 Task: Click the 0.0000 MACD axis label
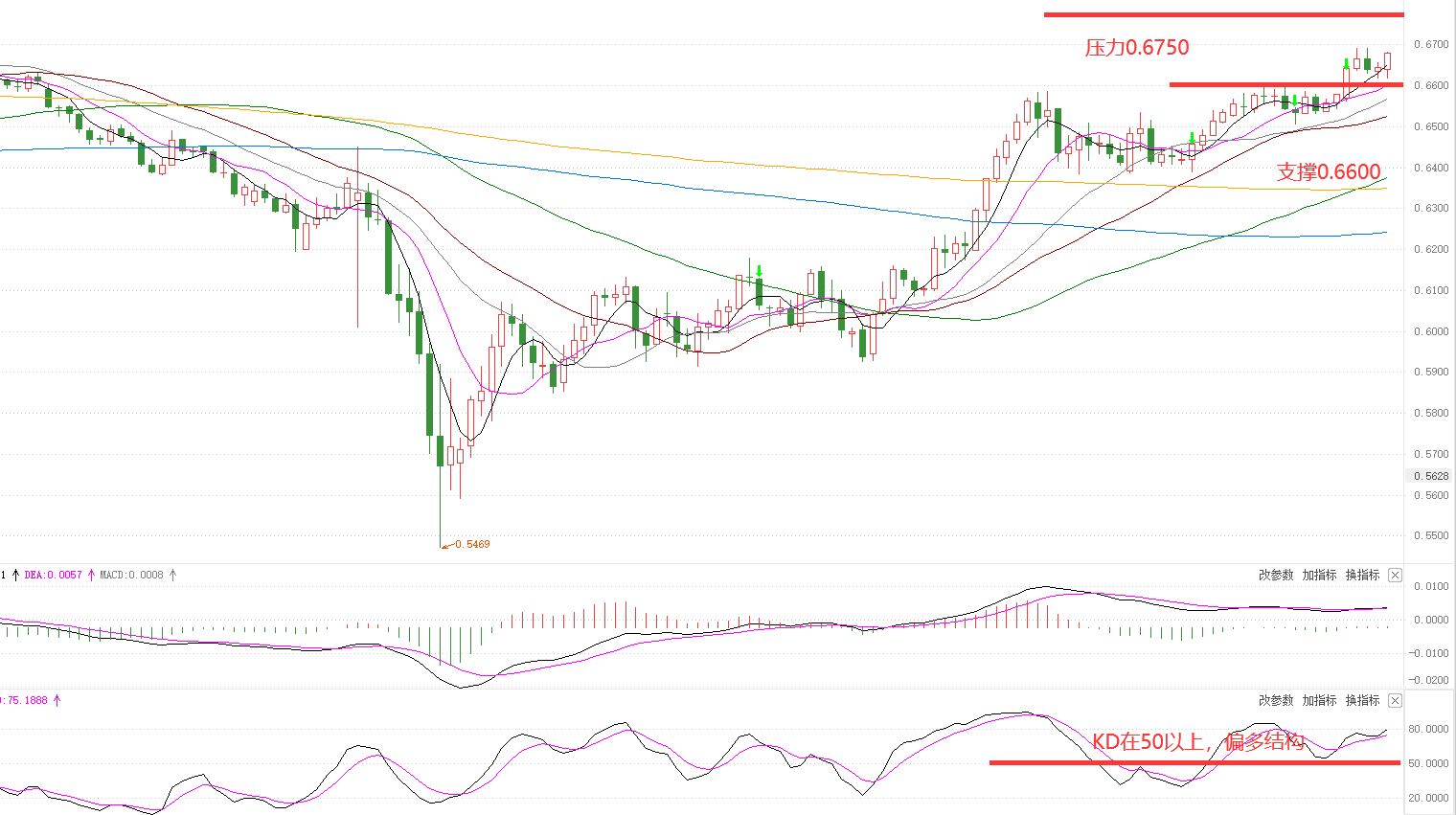click(x=1431, y=620)
